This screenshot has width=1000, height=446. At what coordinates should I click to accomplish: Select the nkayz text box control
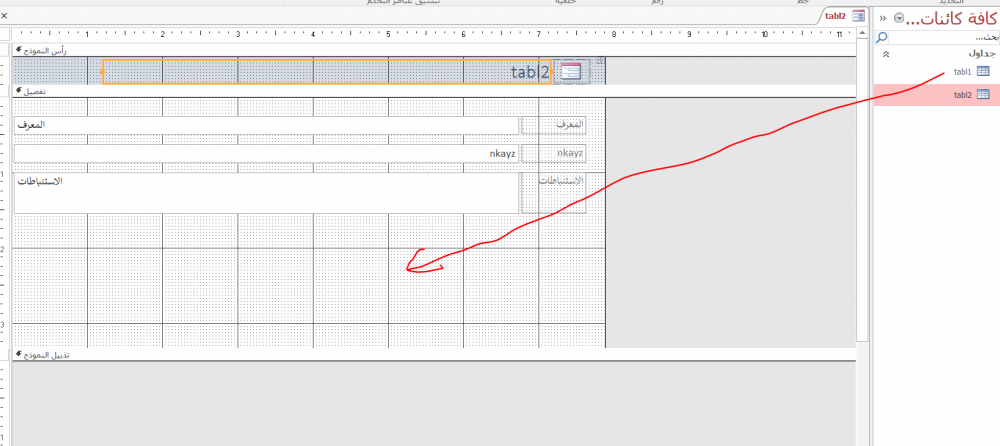point(267,154)
